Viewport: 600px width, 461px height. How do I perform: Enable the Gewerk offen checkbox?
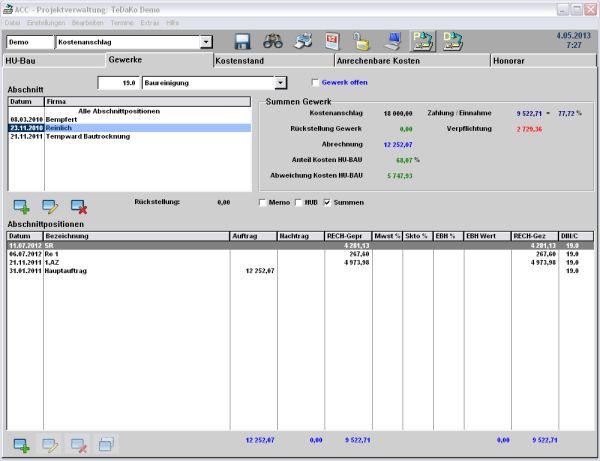314,82
